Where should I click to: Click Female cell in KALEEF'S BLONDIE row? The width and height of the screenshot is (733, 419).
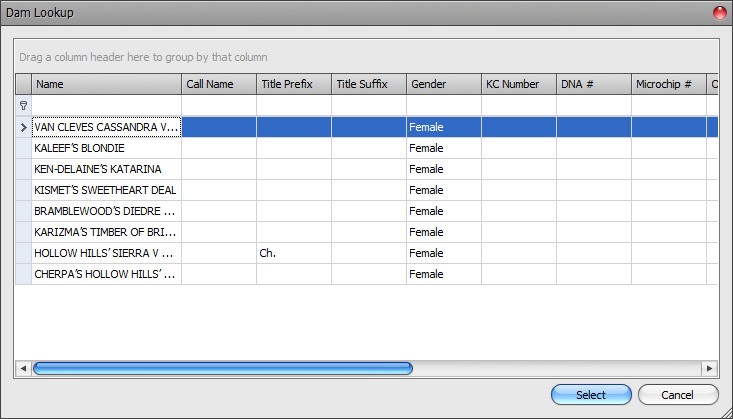(x=444, y=148)
